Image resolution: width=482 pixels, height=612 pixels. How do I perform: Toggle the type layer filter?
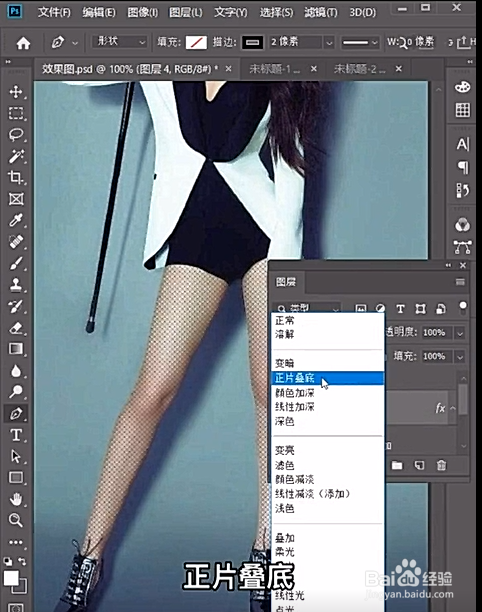coord(400,309)
